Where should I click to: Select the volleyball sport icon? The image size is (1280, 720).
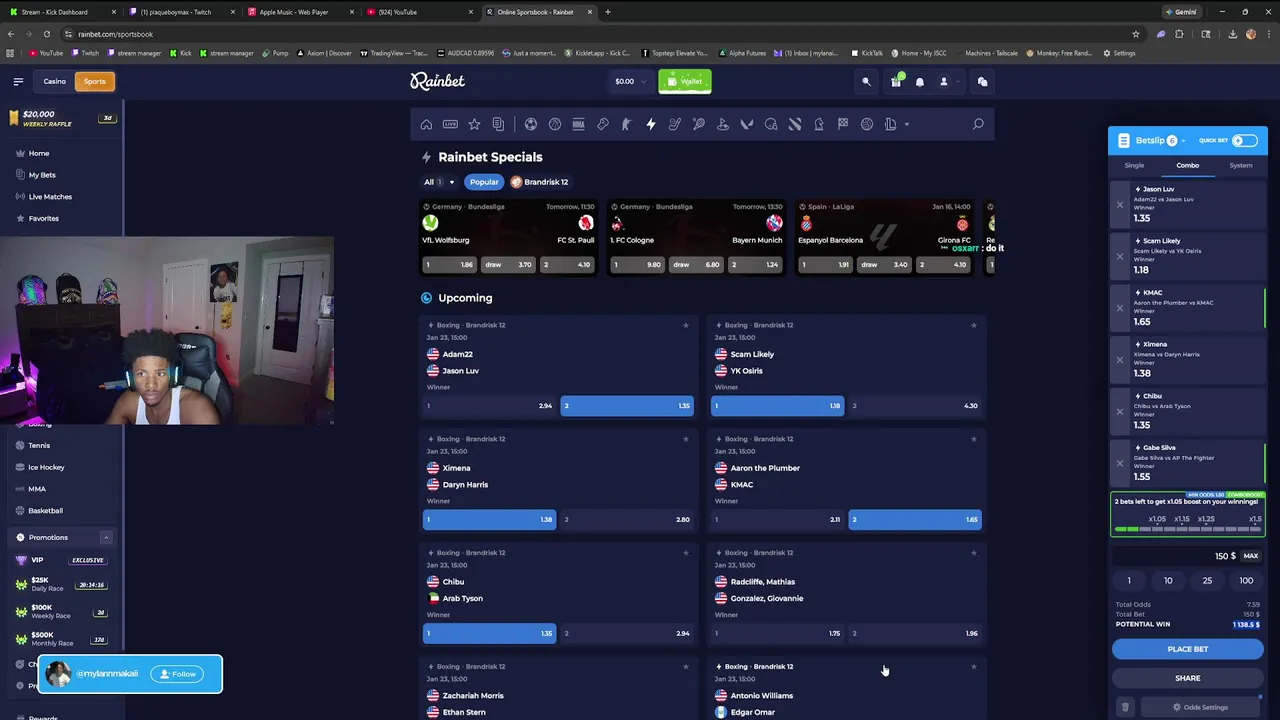[867, 124]
